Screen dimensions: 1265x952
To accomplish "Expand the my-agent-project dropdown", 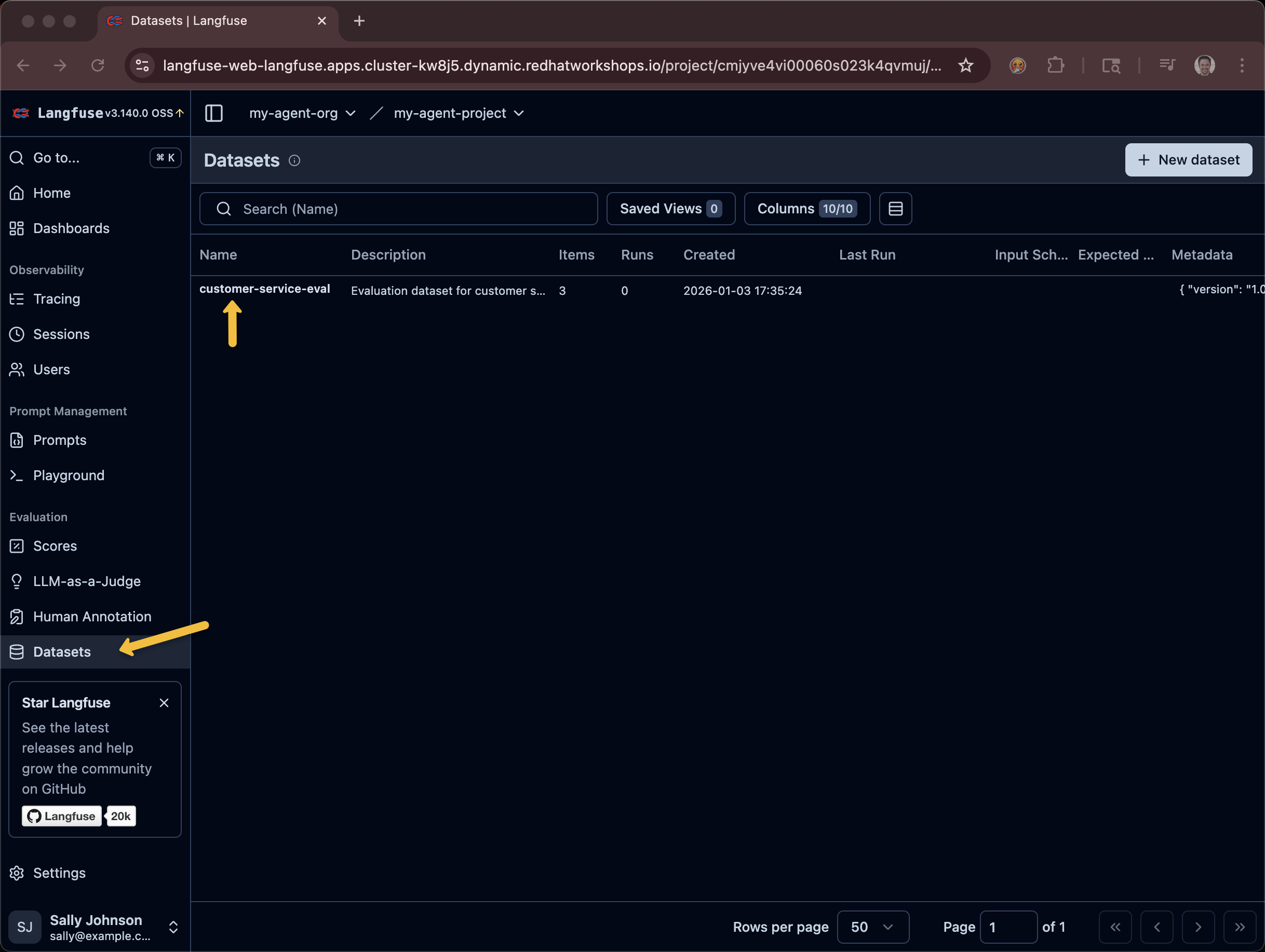I will pos(458,113).
